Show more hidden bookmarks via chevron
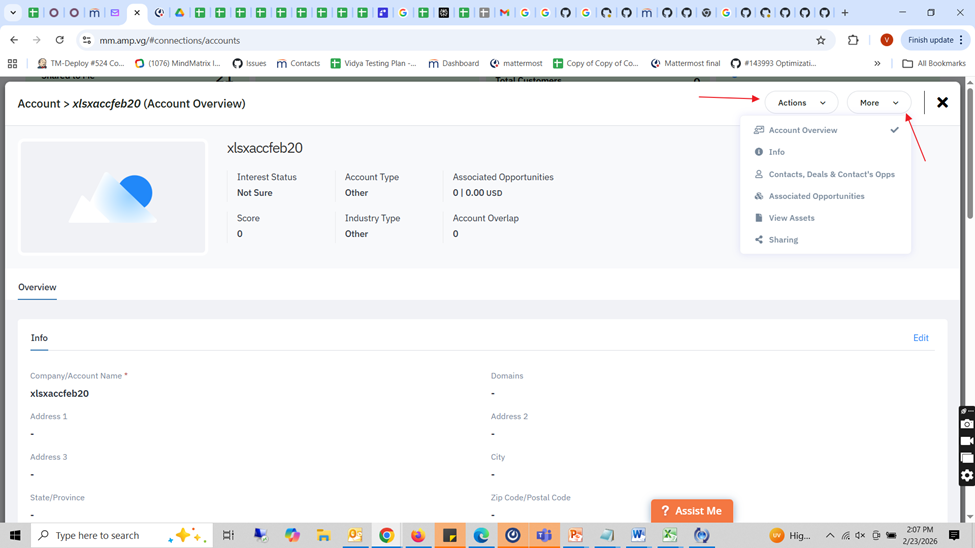Image resolution: width=975 pixels, height=548 pixels. click(x=877, y=63)
